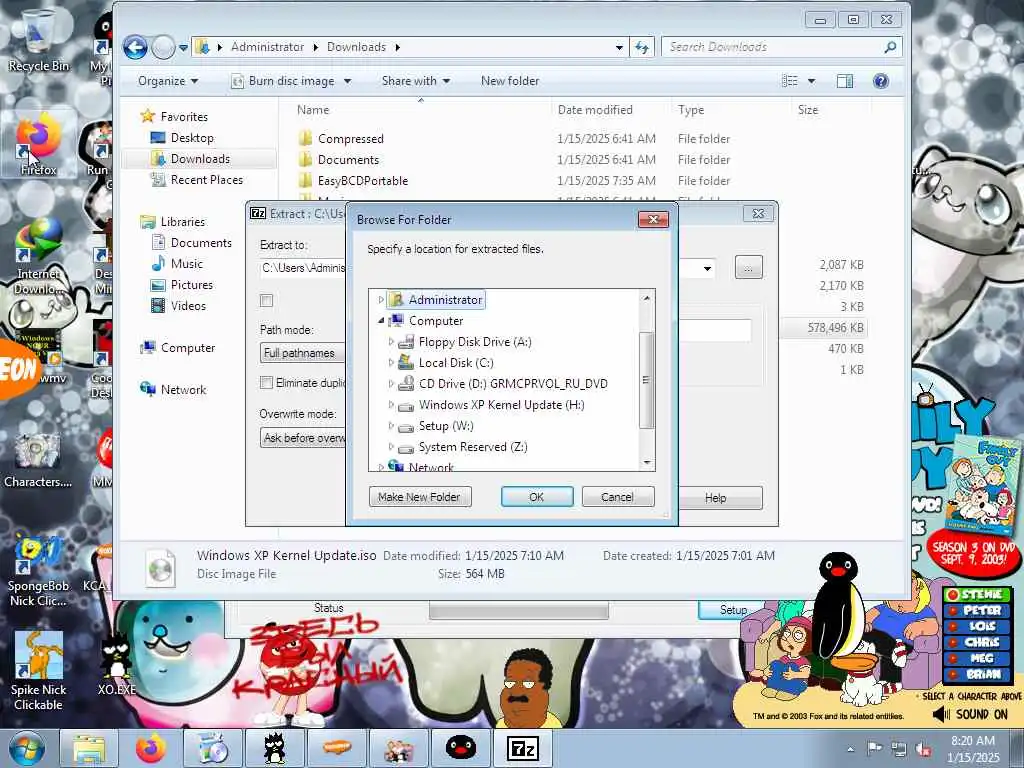This screenshot has width=1024, height=768.
Task: Open Firefox from the taskbar
Action: [151, 748]
